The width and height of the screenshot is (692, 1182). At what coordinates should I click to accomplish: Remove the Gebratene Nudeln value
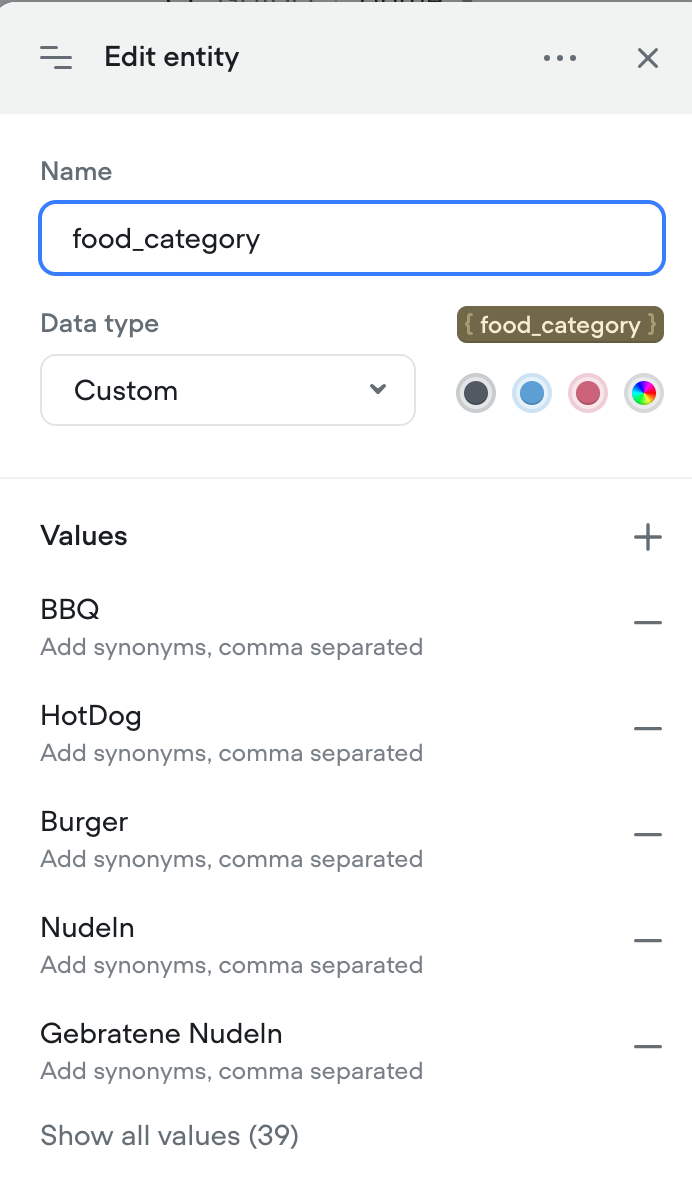point(648,1046)
